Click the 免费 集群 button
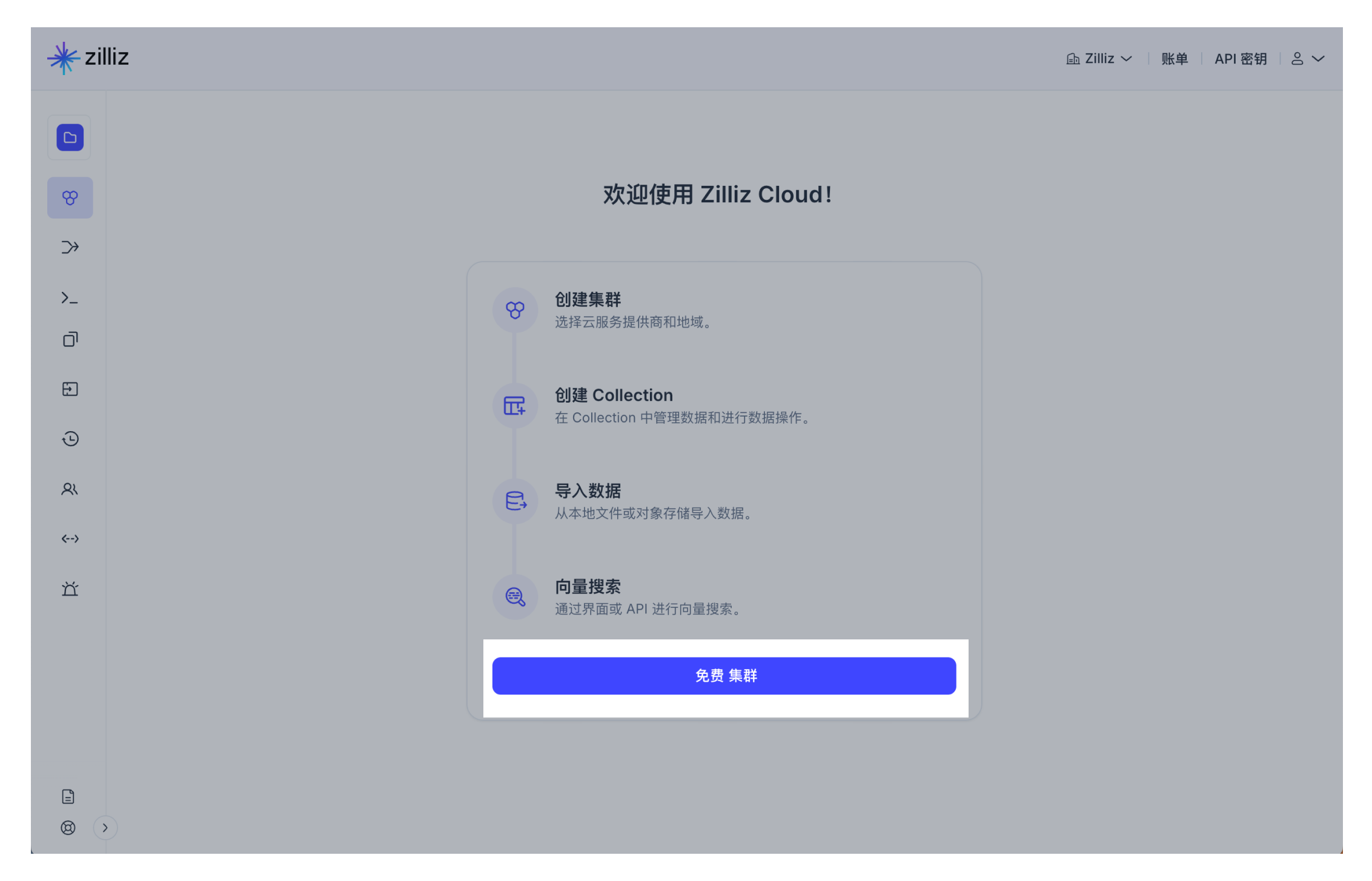 724,676
